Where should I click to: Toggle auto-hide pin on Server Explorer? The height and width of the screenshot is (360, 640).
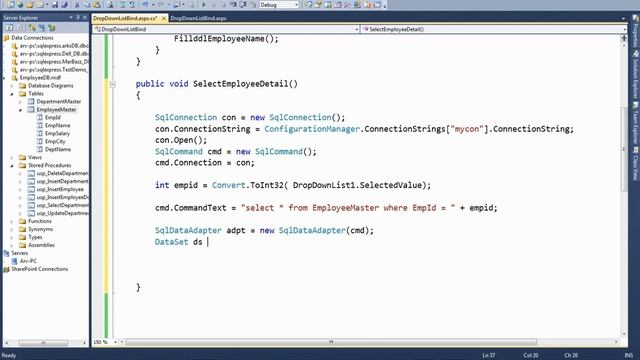tap(78, 18)
